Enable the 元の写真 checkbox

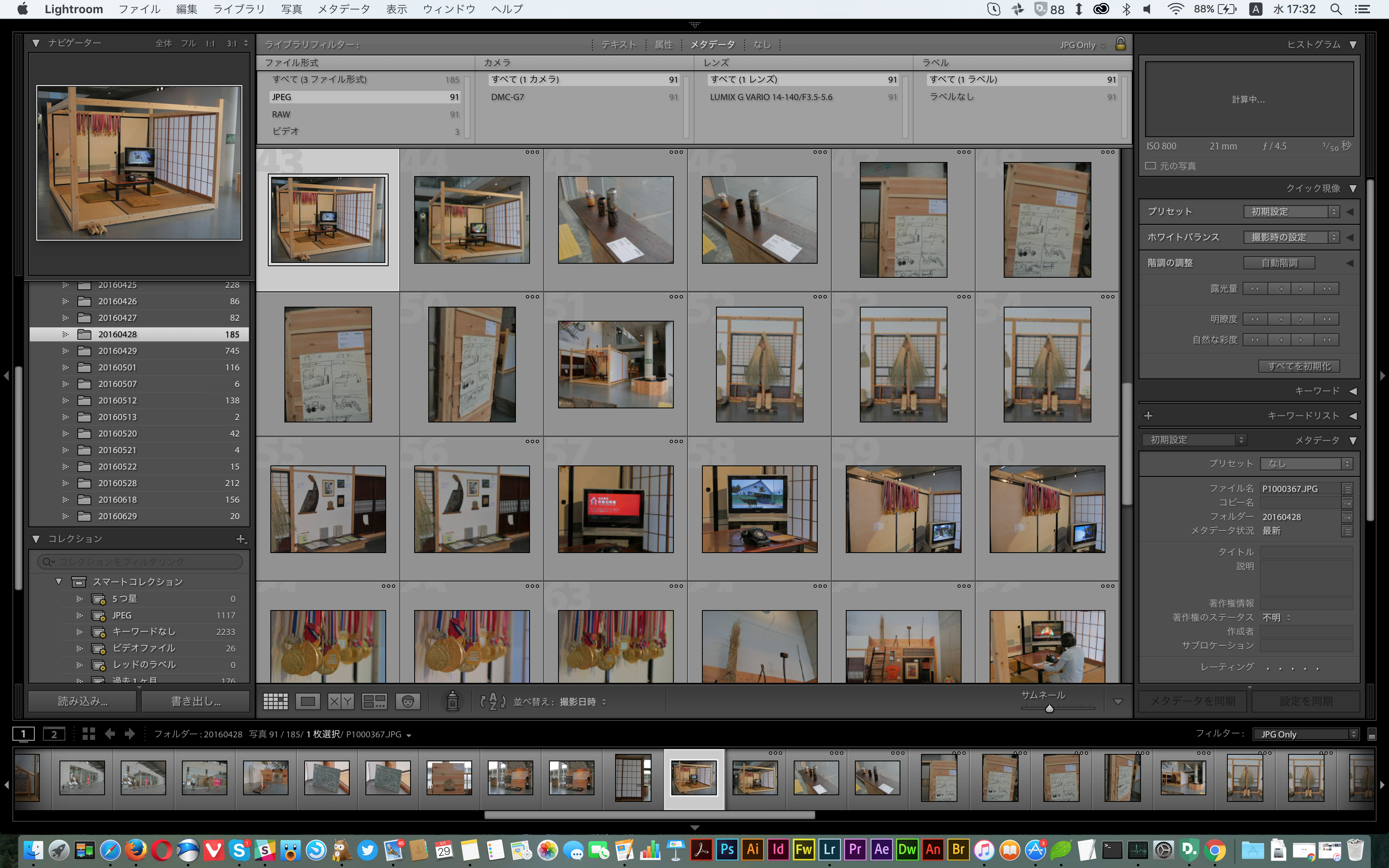click(x=1150, y=166)
